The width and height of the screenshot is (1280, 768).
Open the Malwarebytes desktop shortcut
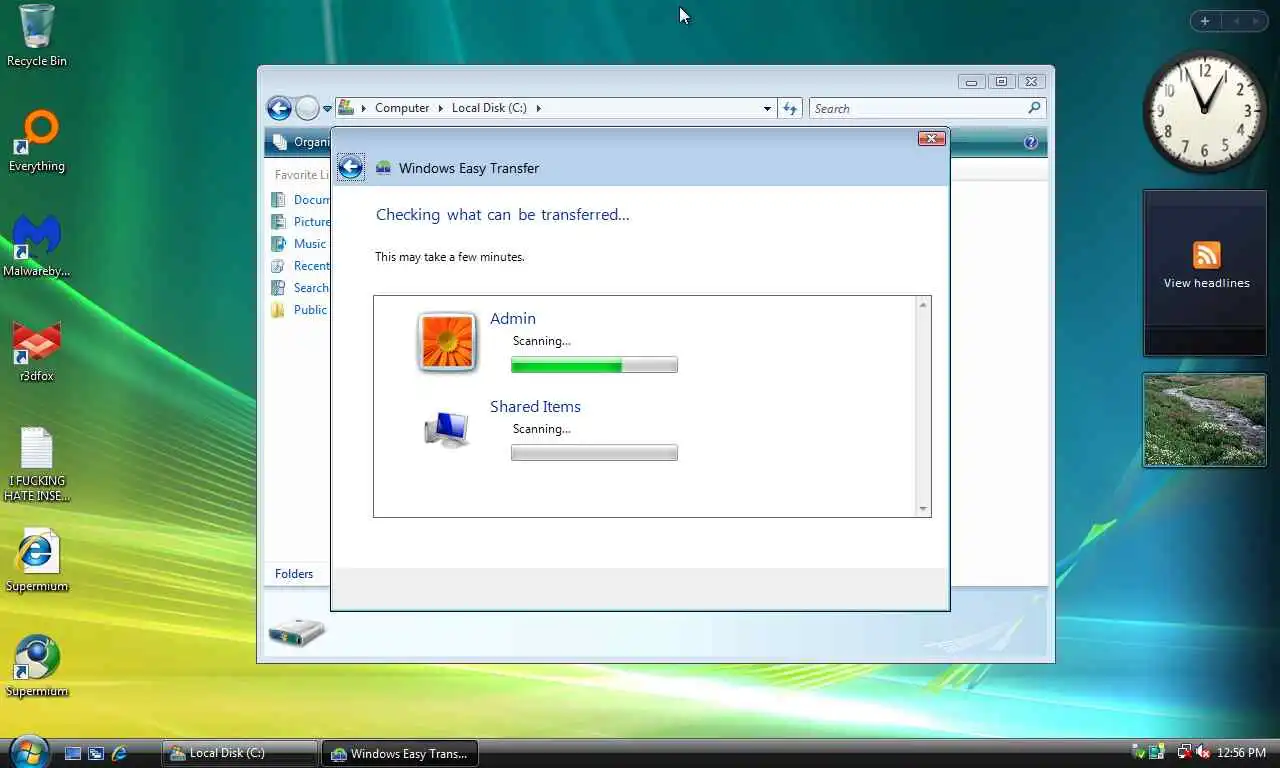pyautogui.click(x=37, y=246)
